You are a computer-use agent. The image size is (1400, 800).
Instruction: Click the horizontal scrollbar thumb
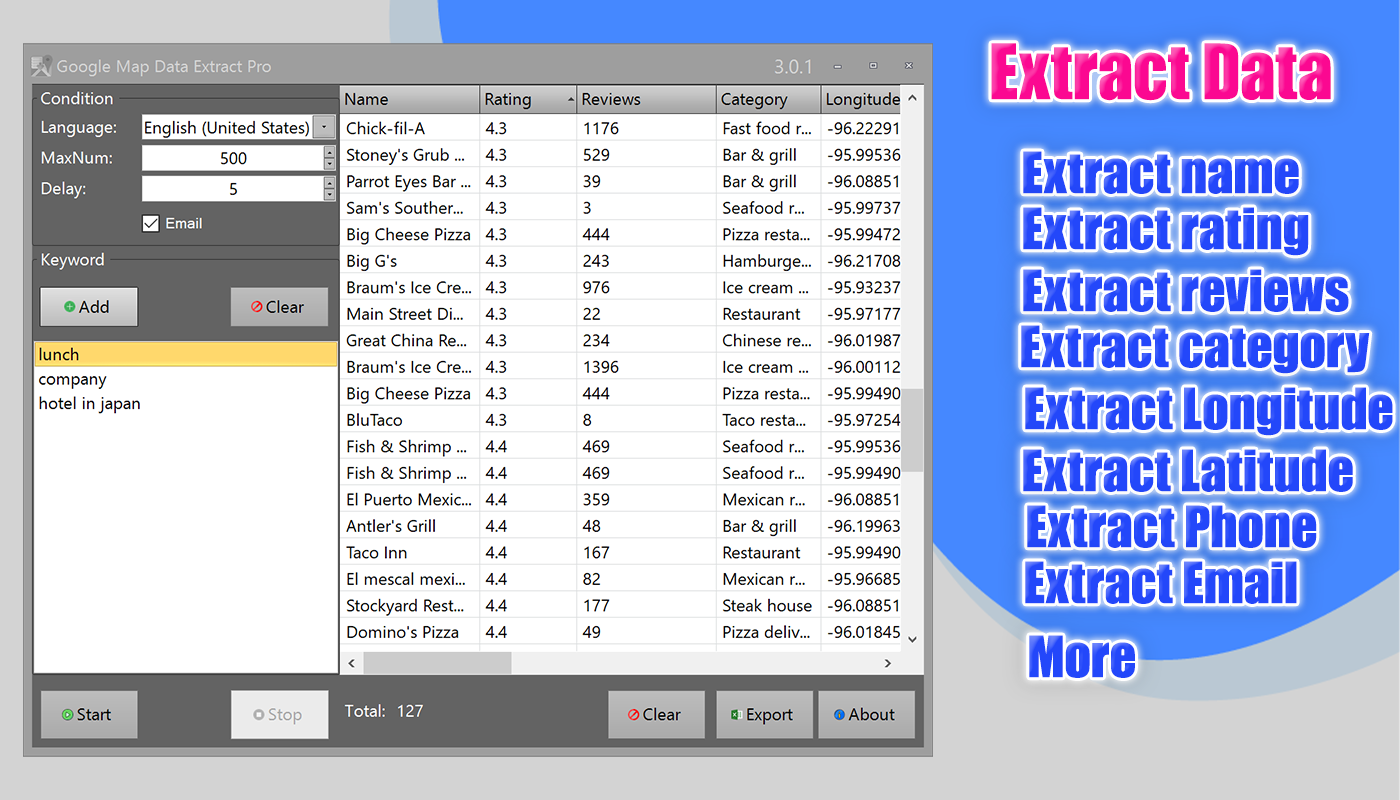pyautogui.click(x=437, y=663)
